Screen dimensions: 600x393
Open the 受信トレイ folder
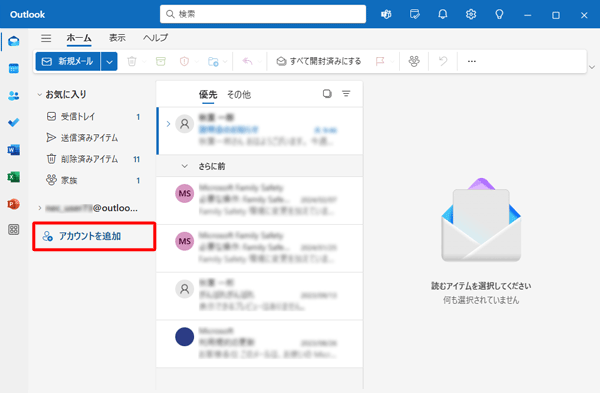(x=93, y=116)
